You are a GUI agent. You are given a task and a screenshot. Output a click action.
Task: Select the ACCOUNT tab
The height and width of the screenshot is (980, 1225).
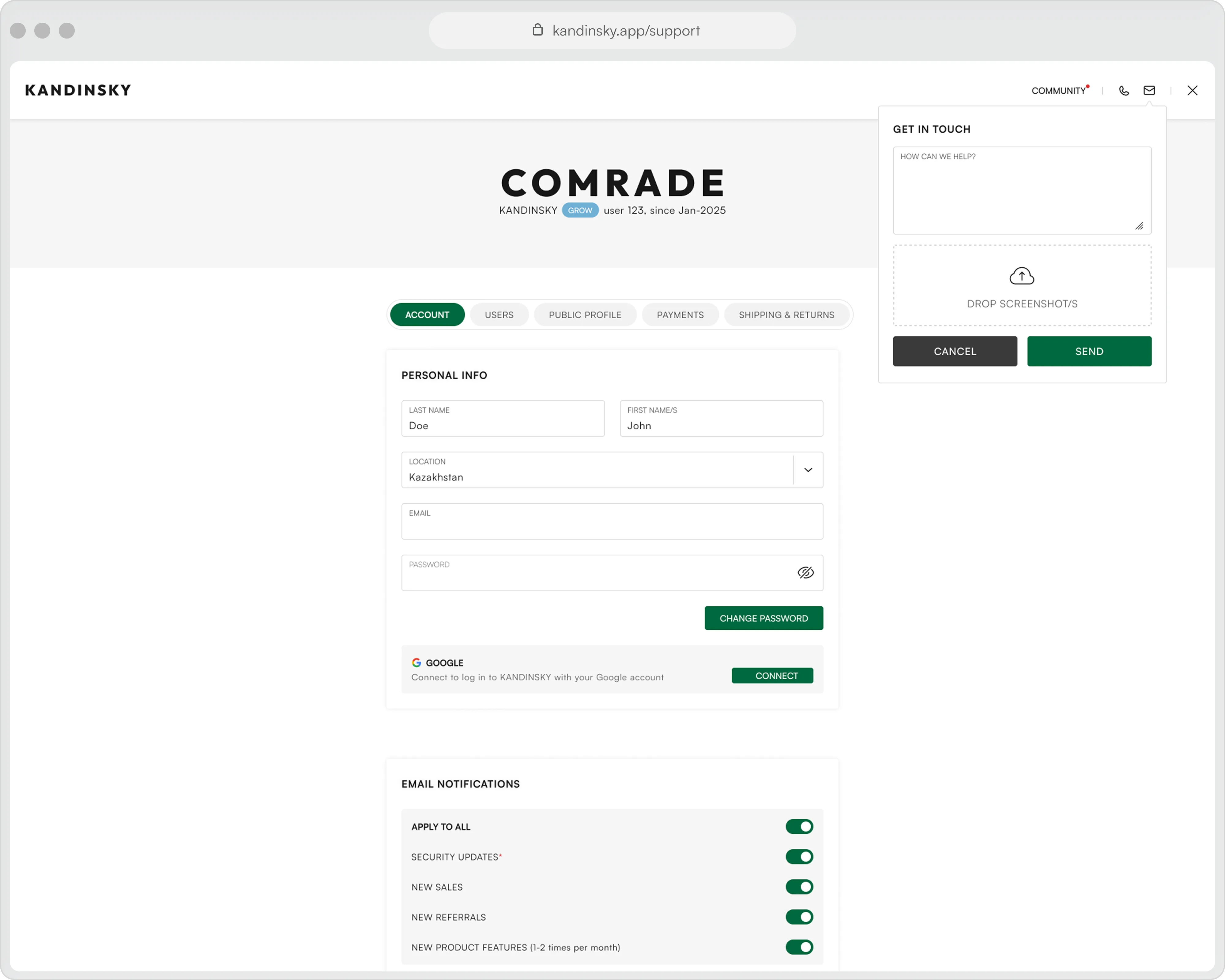coord(427,315)
